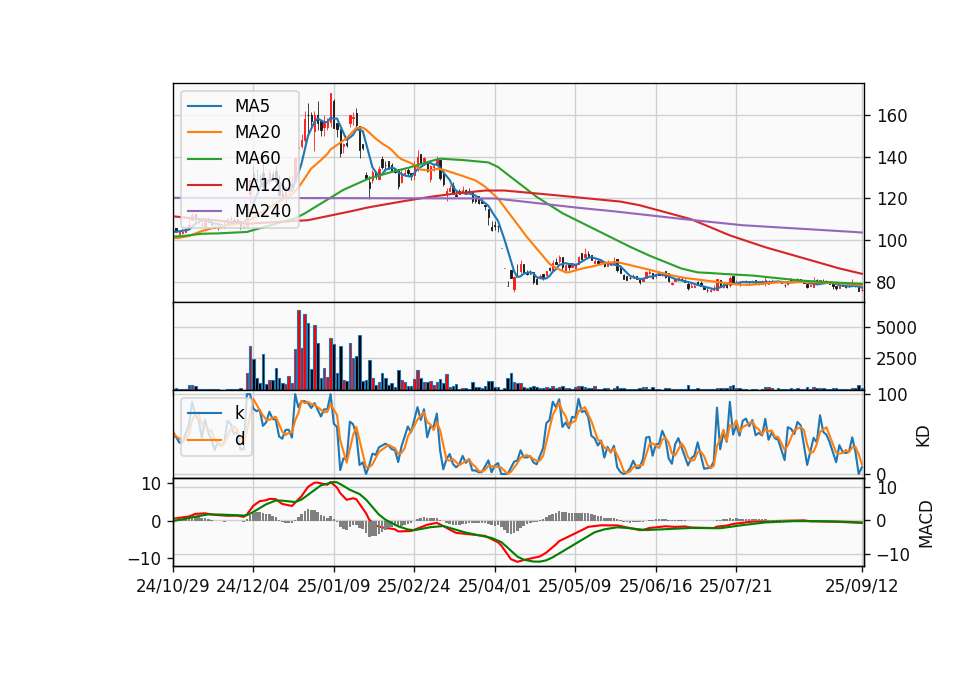Click the 25/06/16 date axis label
The width and height of the screenshot is (960, 690).
[x=655, y=586]
